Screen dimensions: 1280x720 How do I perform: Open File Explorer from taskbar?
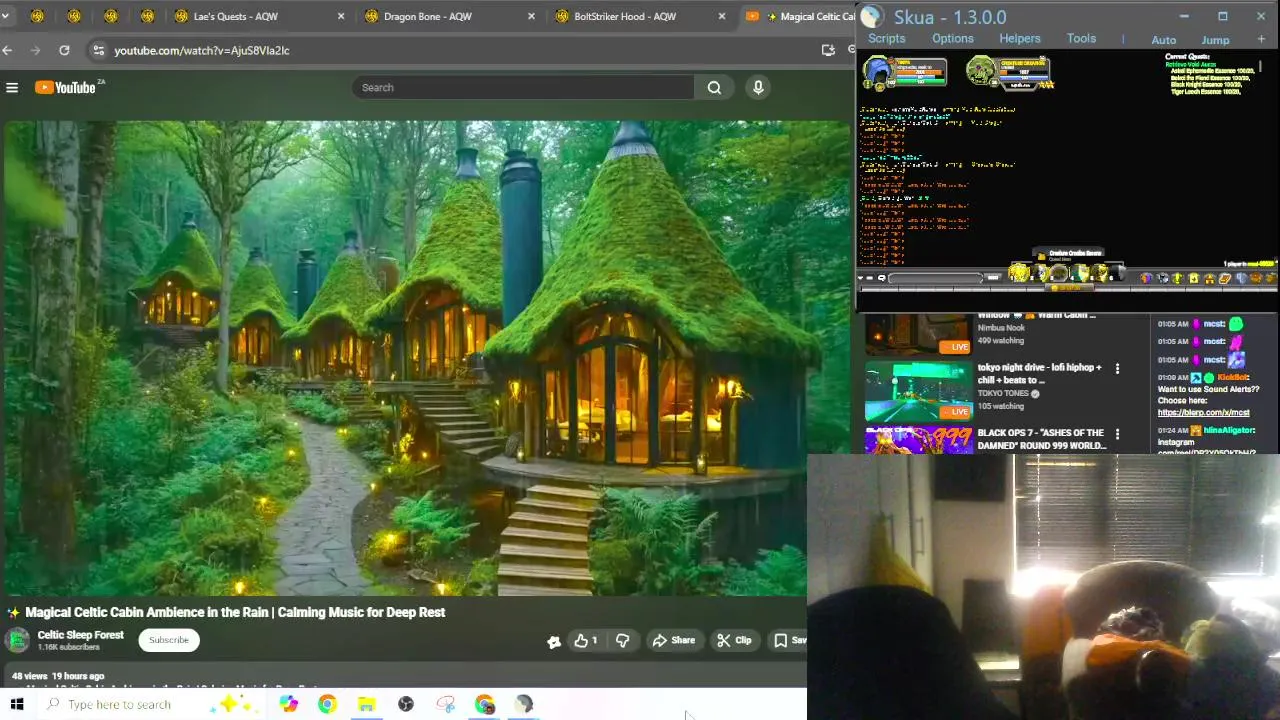tap(366, 704)
